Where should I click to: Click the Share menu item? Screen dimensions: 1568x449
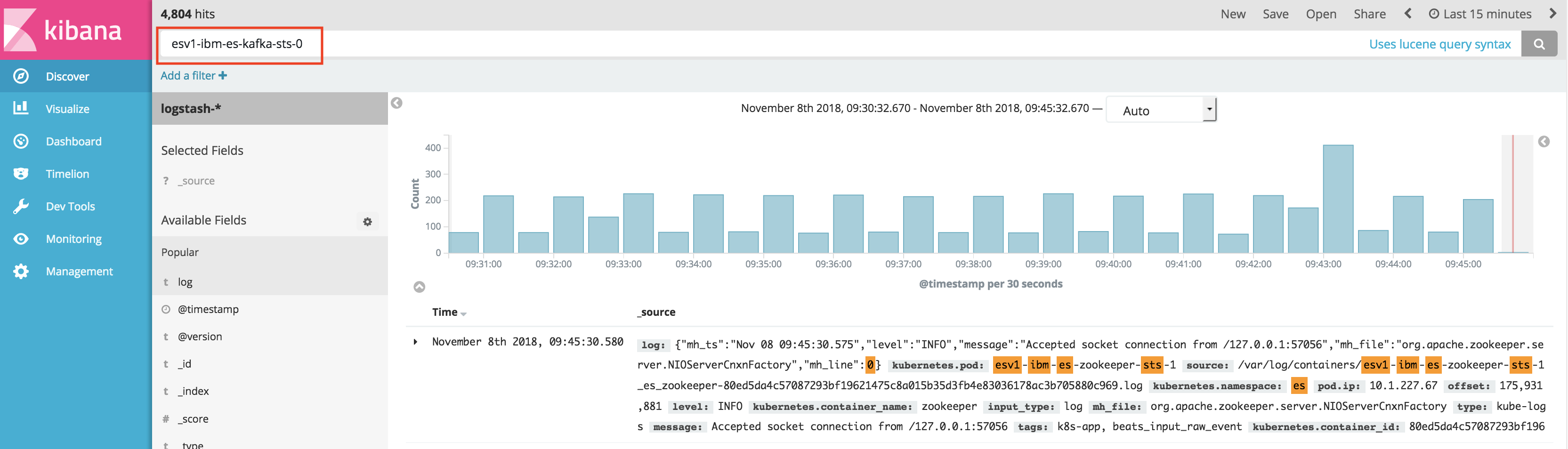tap(1370, 14)
